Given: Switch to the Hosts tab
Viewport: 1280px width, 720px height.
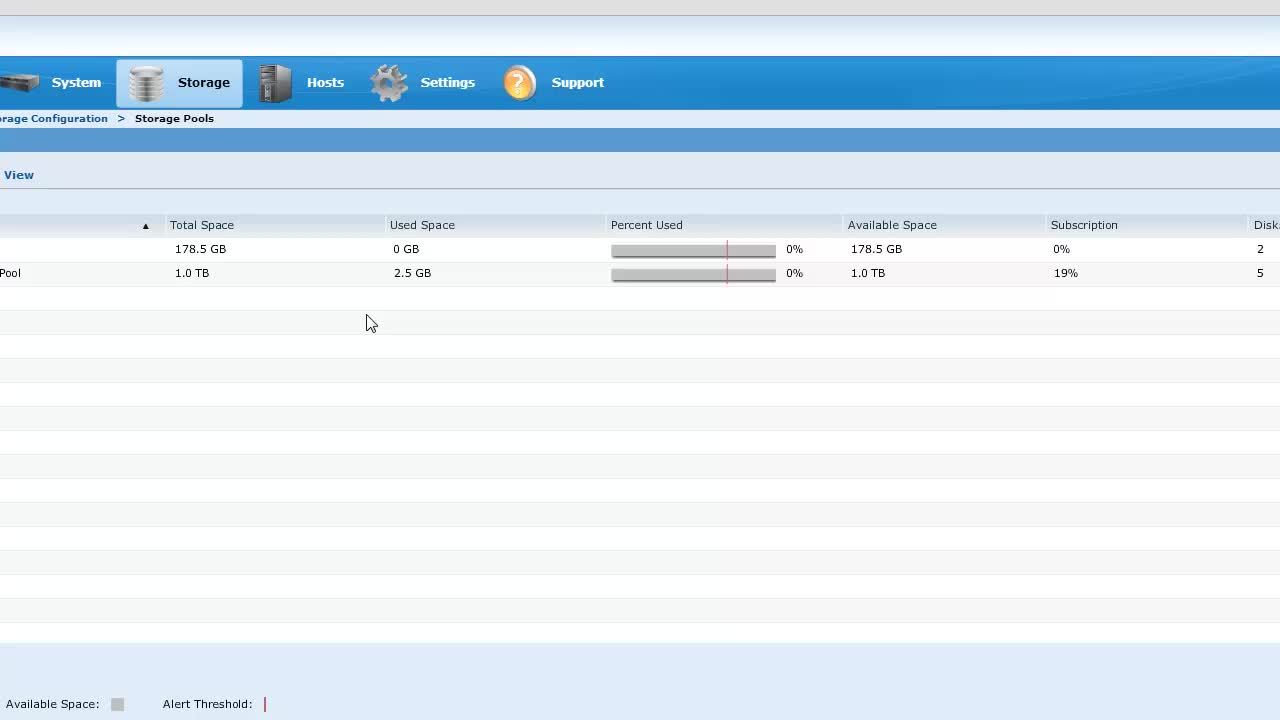Looking at the screenshot, I should point(325,82).
